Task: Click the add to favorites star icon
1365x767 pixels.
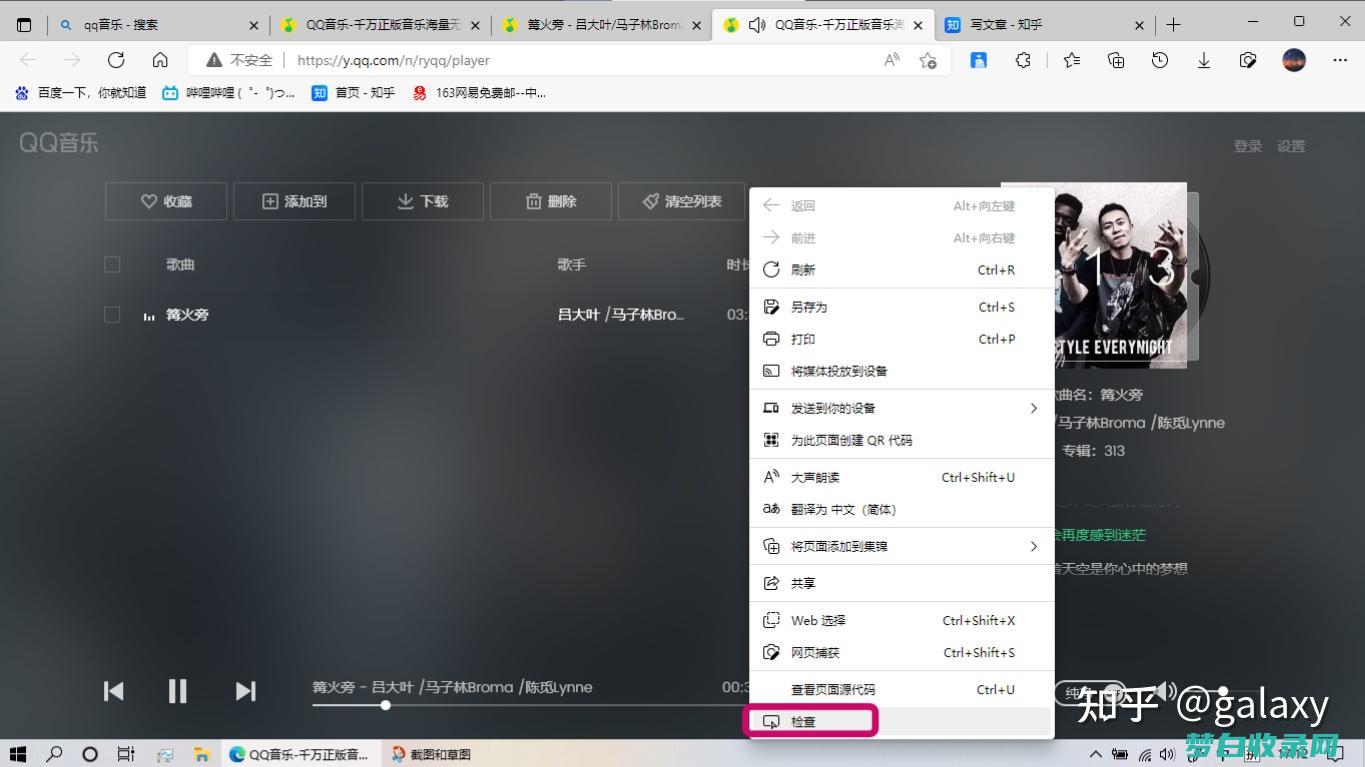Action: [x=928, y=60]
